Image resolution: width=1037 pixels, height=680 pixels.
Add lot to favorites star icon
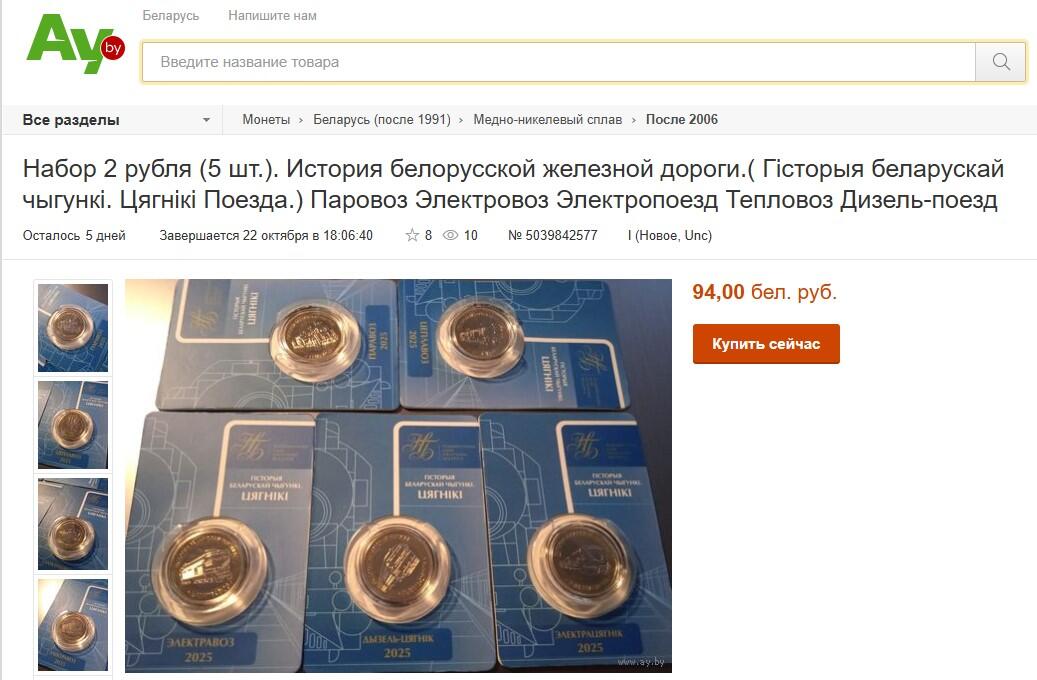pyautogui.click(x=412, y=235)
